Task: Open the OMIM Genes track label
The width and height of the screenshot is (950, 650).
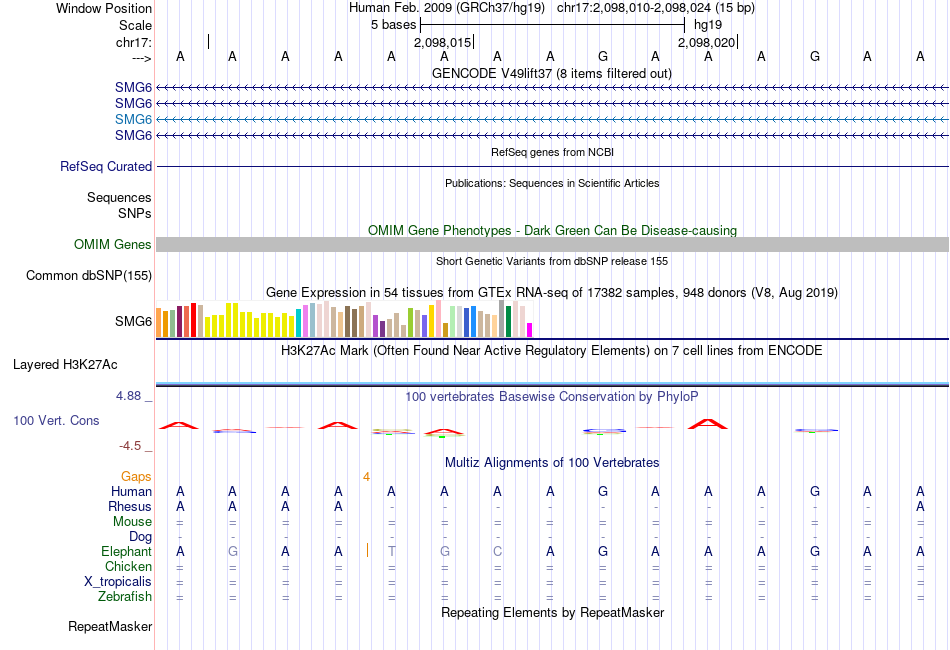Action: click(113, 244)
